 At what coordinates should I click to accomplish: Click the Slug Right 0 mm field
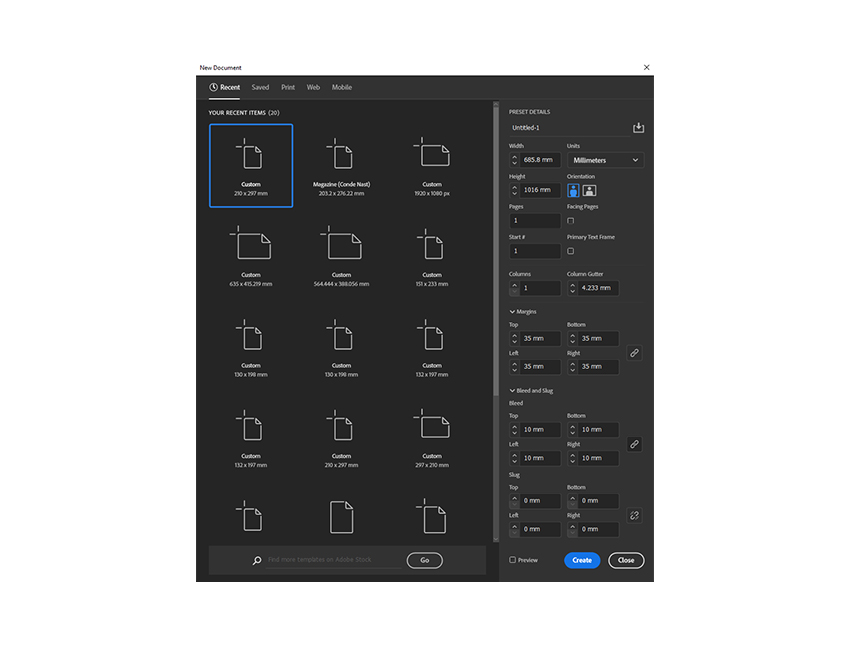pos(598,529)
